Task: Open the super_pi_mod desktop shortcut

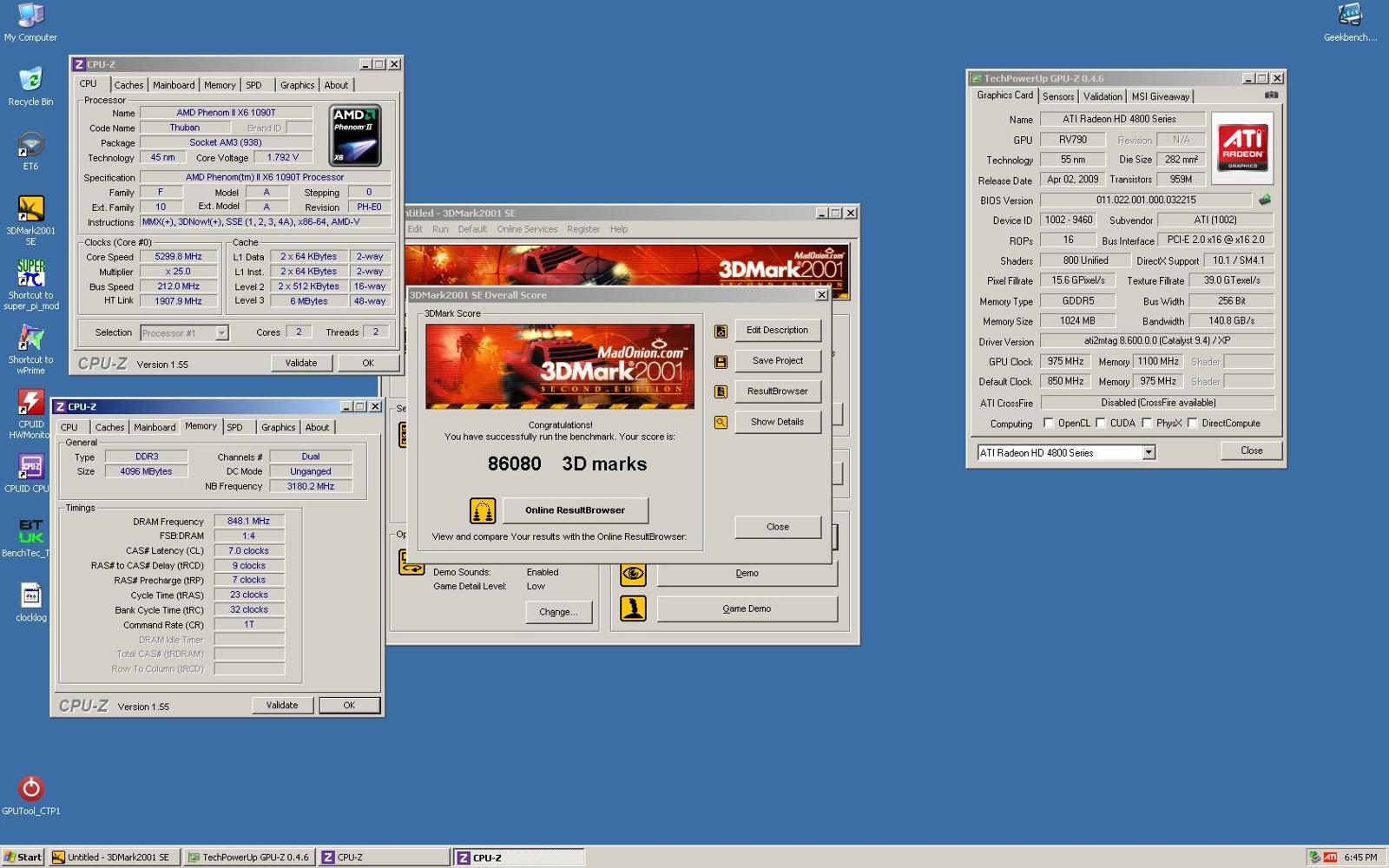Action: 30,285
